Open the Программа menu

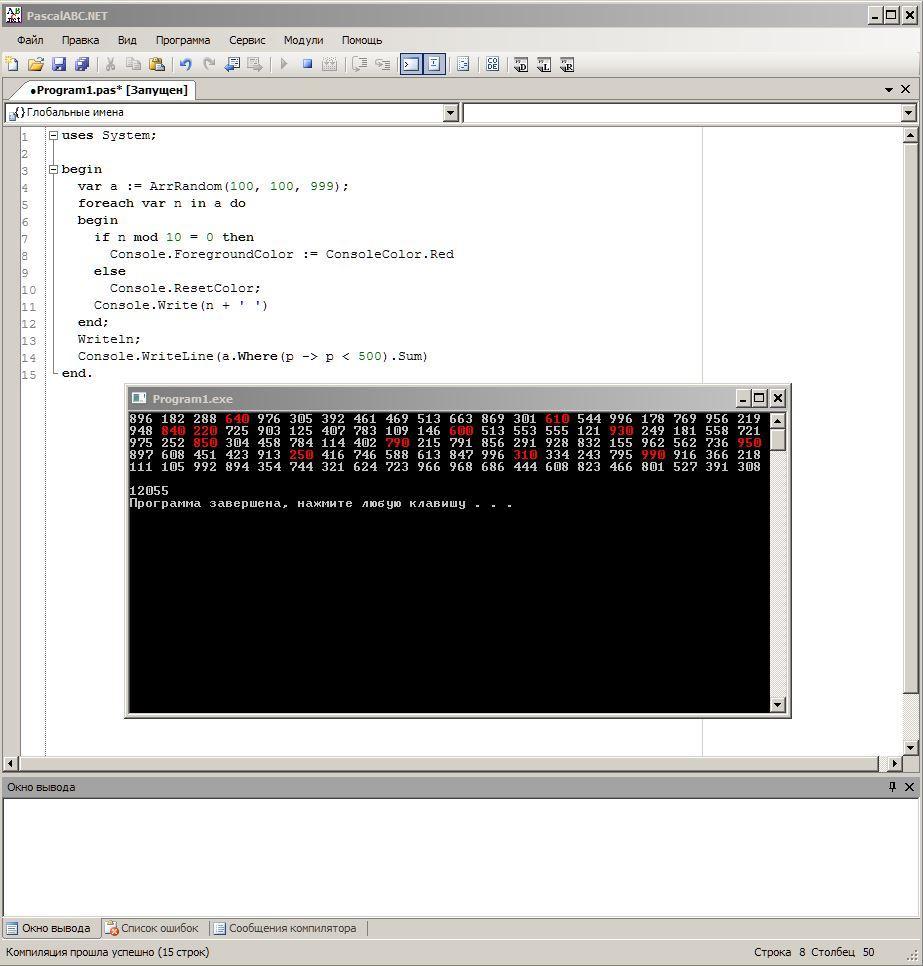click(182, 40)
